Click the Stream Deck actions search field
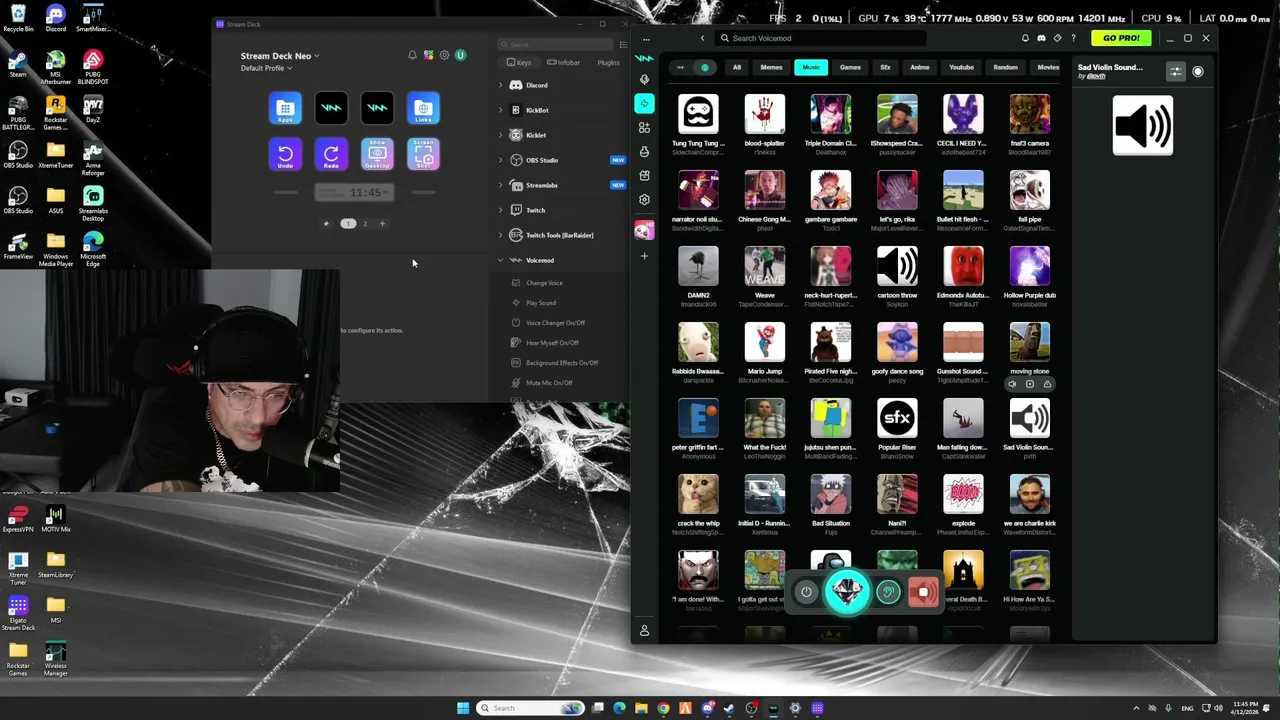The width and height of the screenshot is (1280, 720). [x=556, y=45]
